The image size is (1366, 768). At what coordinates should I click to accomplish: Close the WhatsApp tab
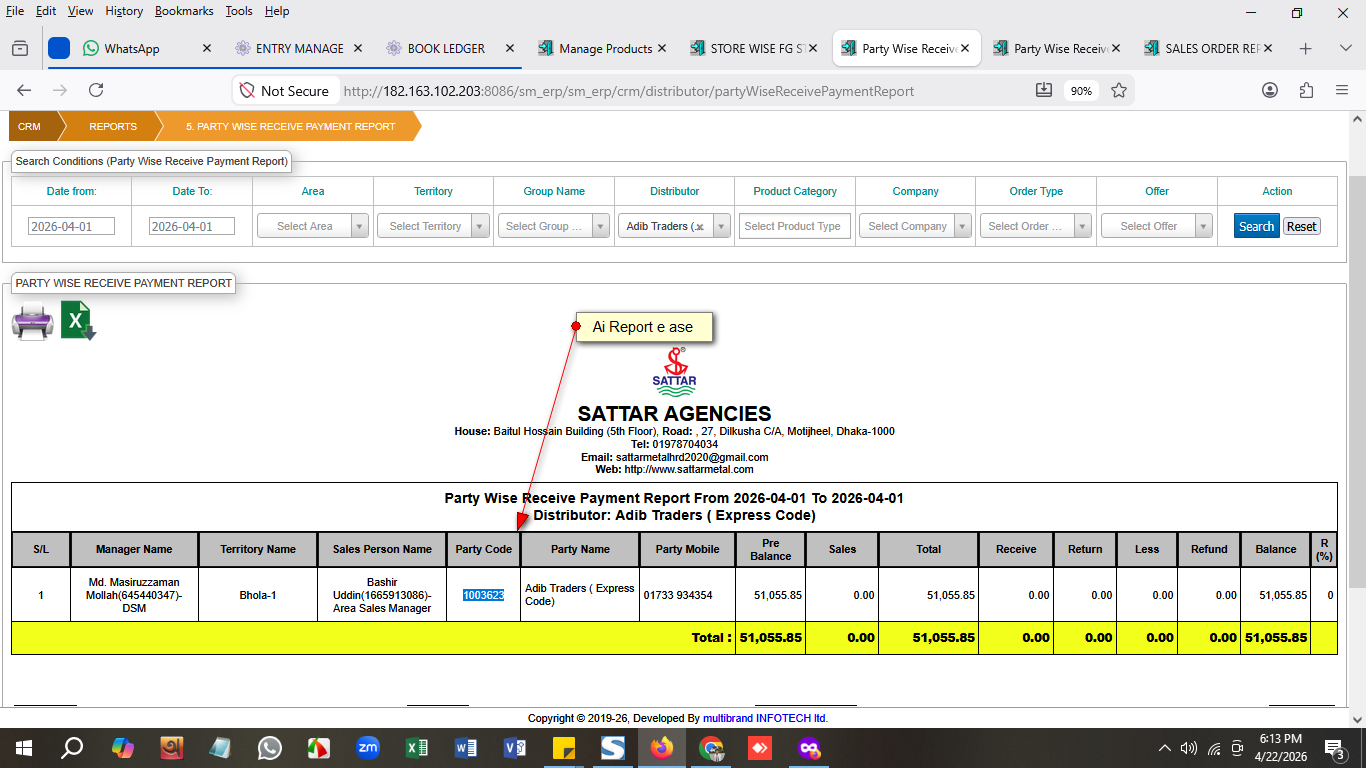207,48
